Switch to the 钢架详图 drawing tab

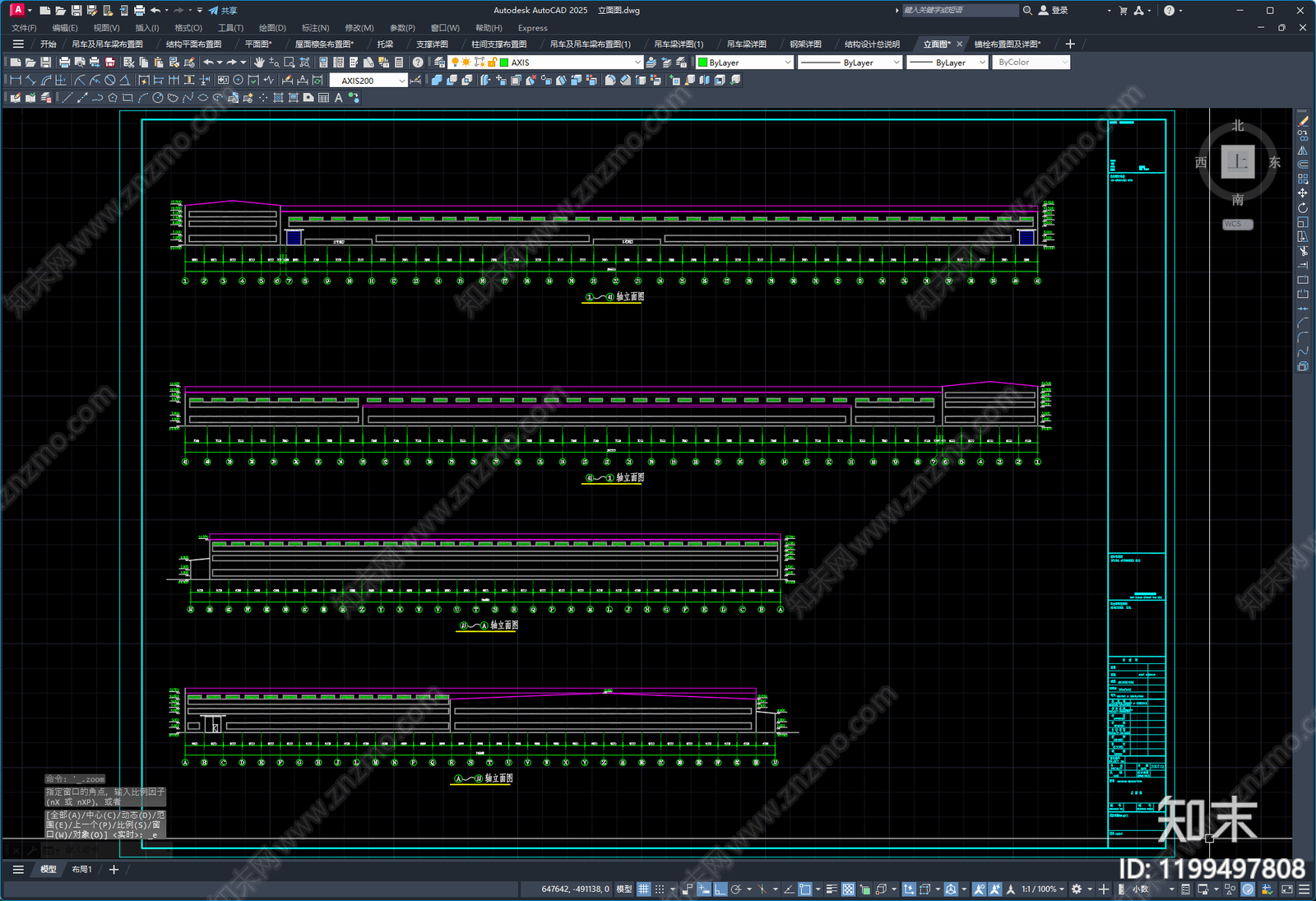click(805, 44)
